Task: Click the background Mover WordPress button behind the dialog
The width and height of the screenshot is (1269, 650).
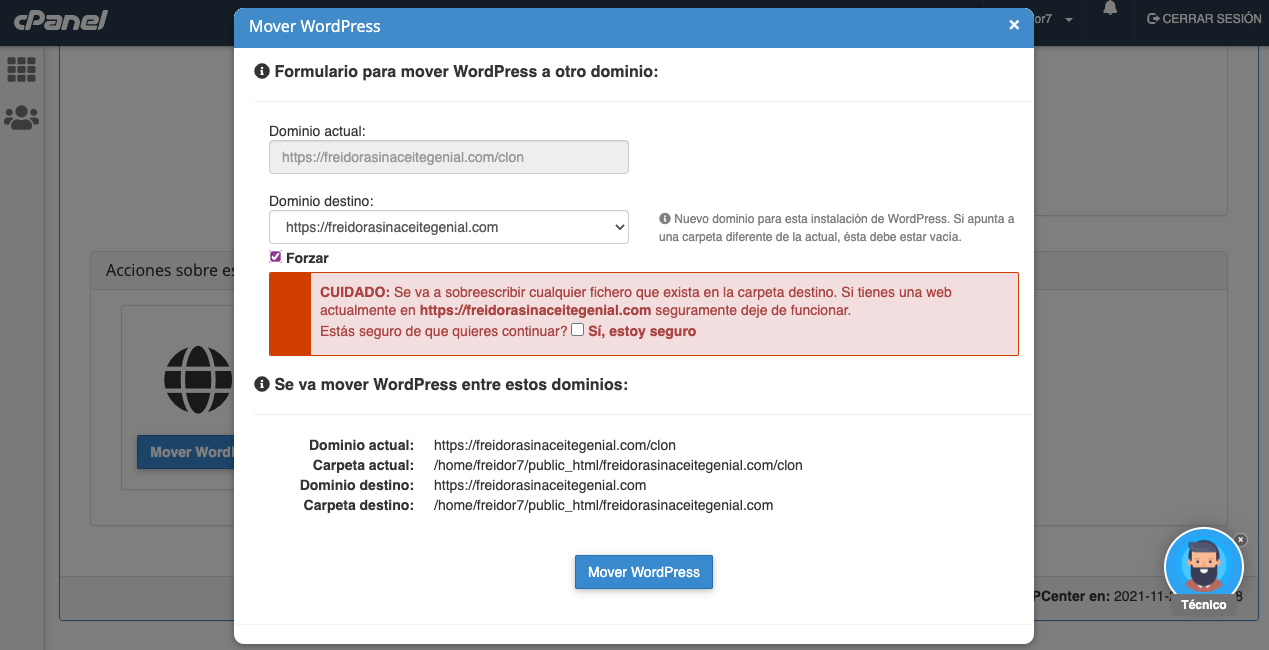Action: pyautogui.click(x=186, y=452)
